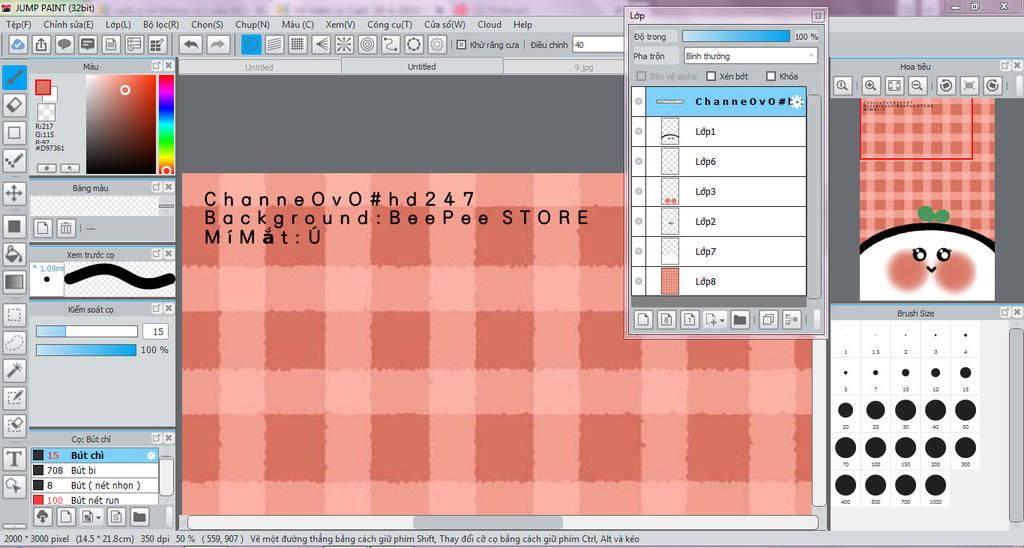The width and height of the screenshot is (1024, 548).
Task: Enable the concentric circle snap guide
Action: [x=368, y=44]
